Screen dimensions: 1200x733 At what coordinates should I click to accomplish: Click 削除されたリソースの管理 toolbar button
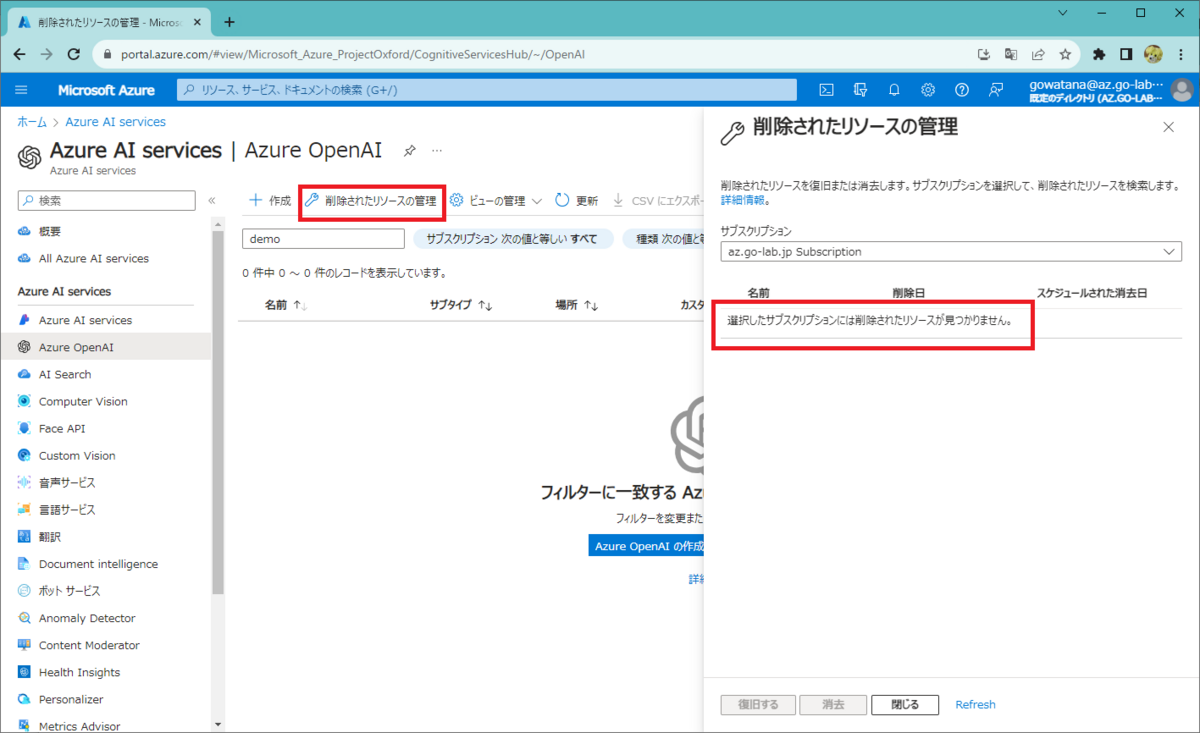tap(371, 201)
